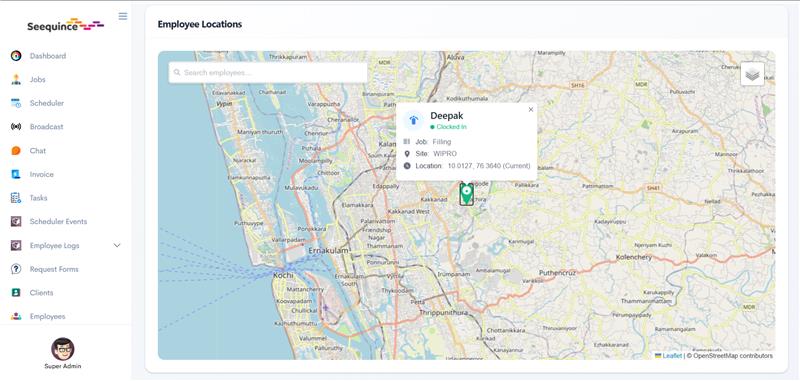Click the Super Admin label
The height and width of the screenshot is (381, 800).
coord(63,366)
